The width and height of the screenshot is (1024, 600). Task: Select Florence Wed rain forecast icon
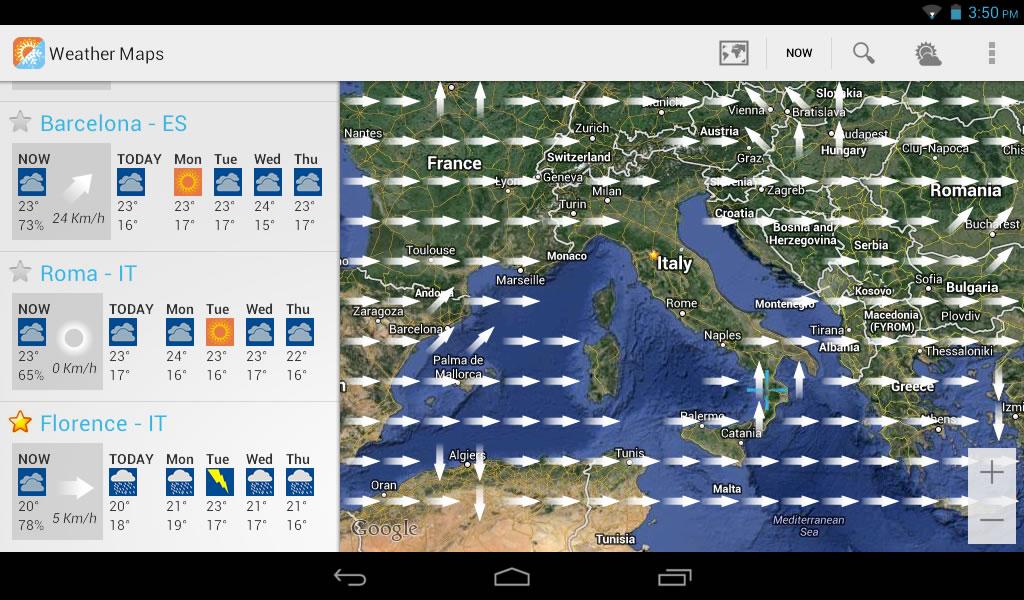point(260,482)
